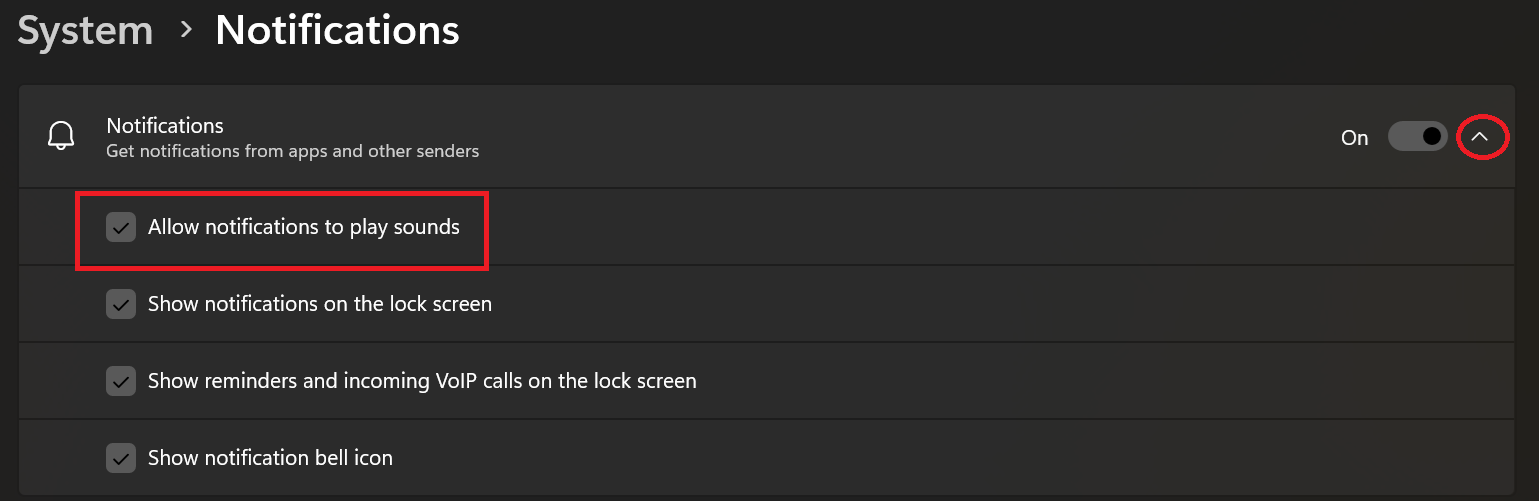
Task: Click the breadcrumb arrow after System
Action: tap(185, 30)
